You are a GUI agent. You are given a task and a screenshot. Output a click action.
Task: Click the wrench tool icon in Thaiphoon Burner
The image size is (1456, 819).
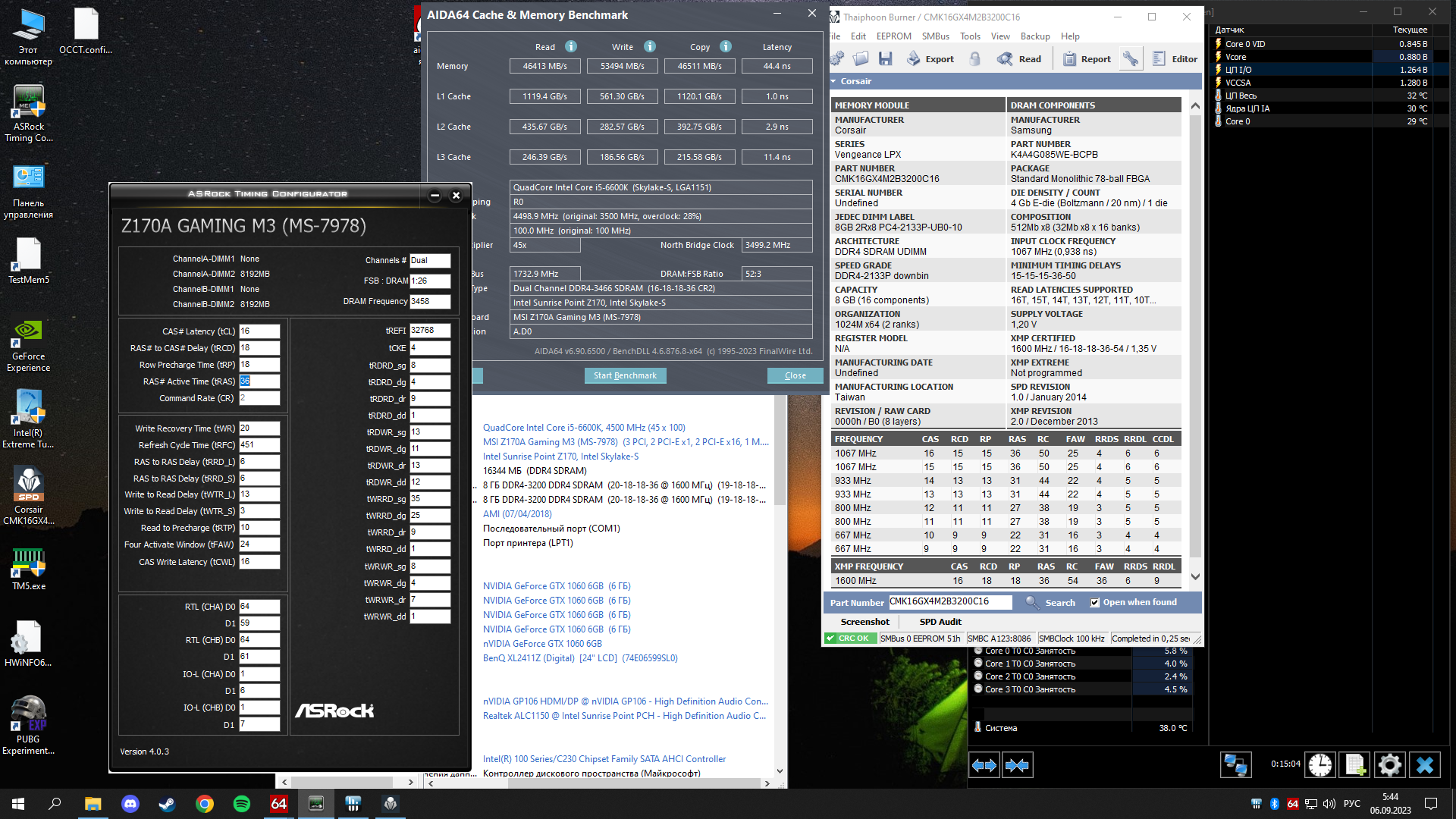[1130, 59]
